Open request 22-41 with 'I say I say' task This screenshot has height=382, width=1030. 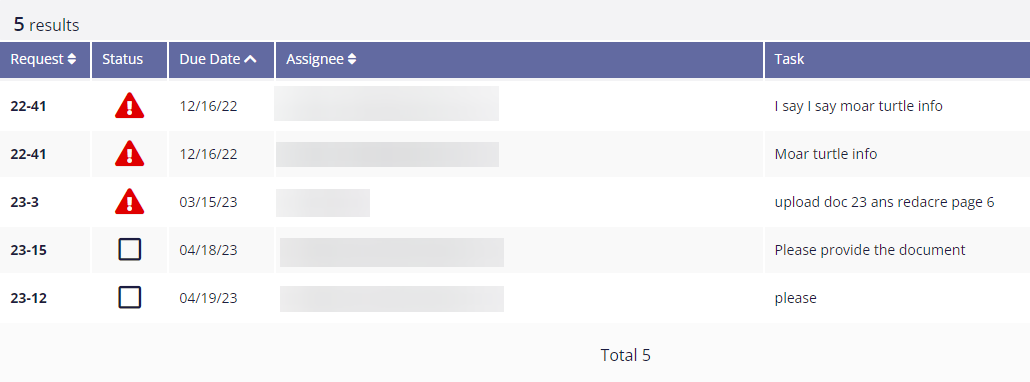click(x=28, y=106)
